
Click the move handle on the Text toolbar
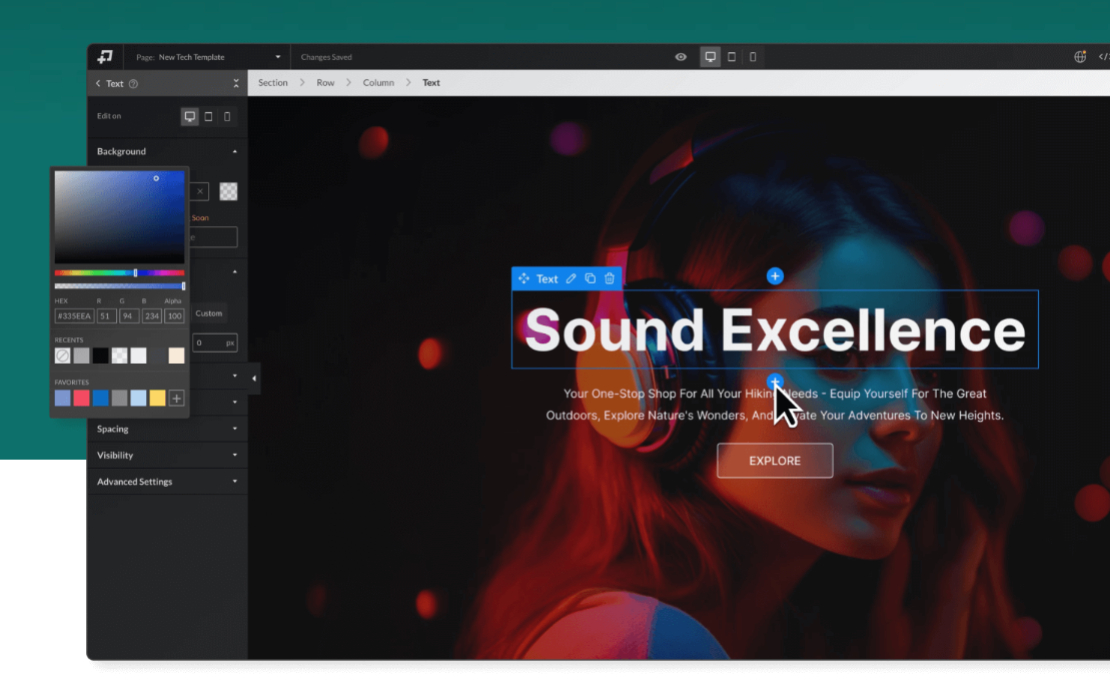[524, 279]
